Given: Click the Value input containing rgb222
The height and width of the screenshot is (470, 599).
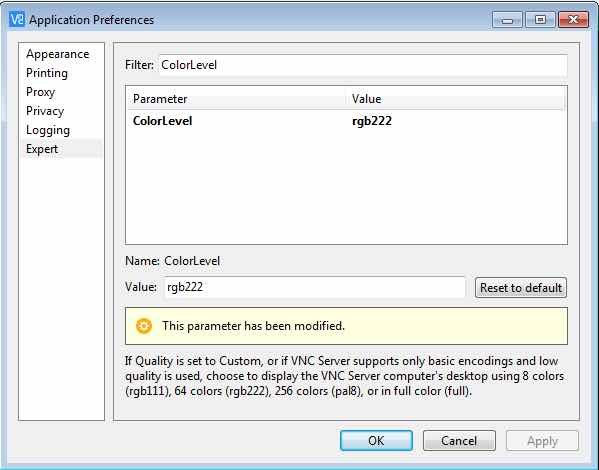Looking at the screenshot, I should tap(315, 287).
